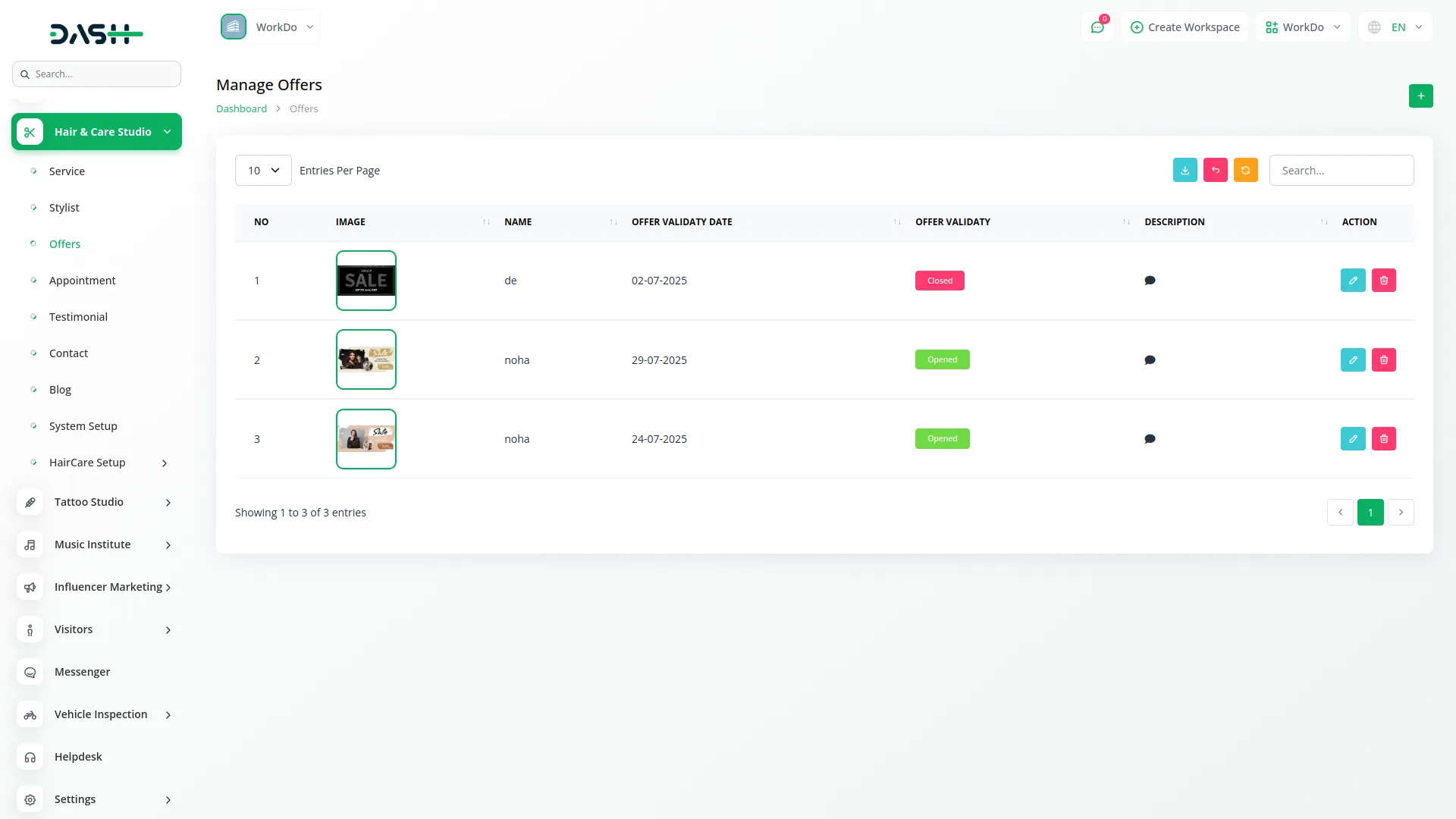The image size is (1456, 819).
Task: Click the green add offer plus button
Action: coord(1420,96)
